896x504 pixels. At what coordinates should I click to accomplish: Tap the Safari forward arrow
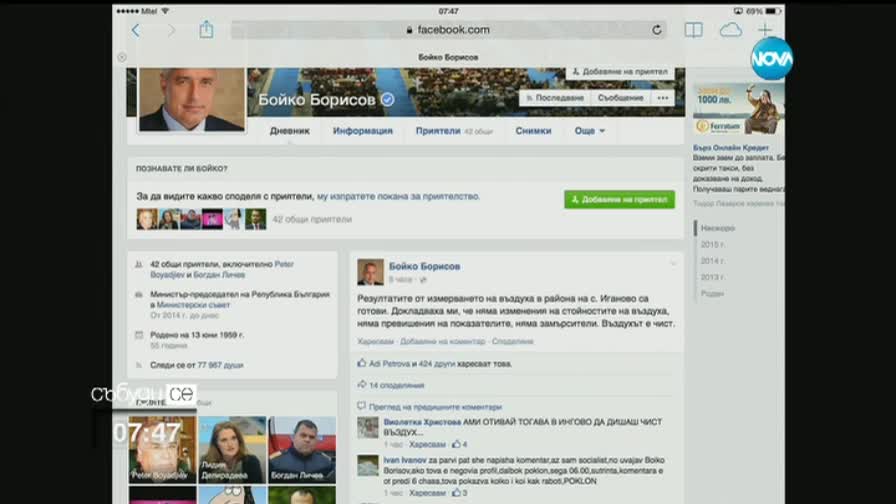point(171,30)
